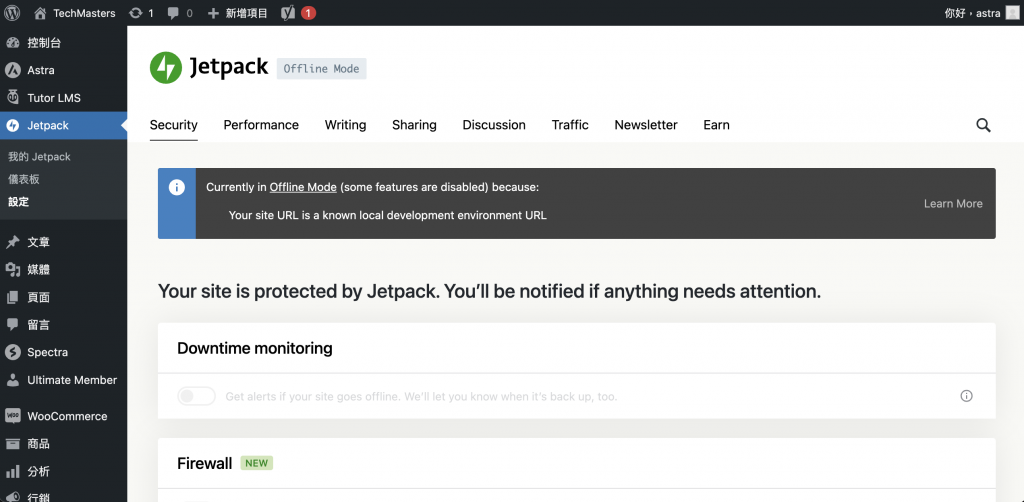Click the info icon in offline notice
The image size is (1024, 502).
coord(176,187)
